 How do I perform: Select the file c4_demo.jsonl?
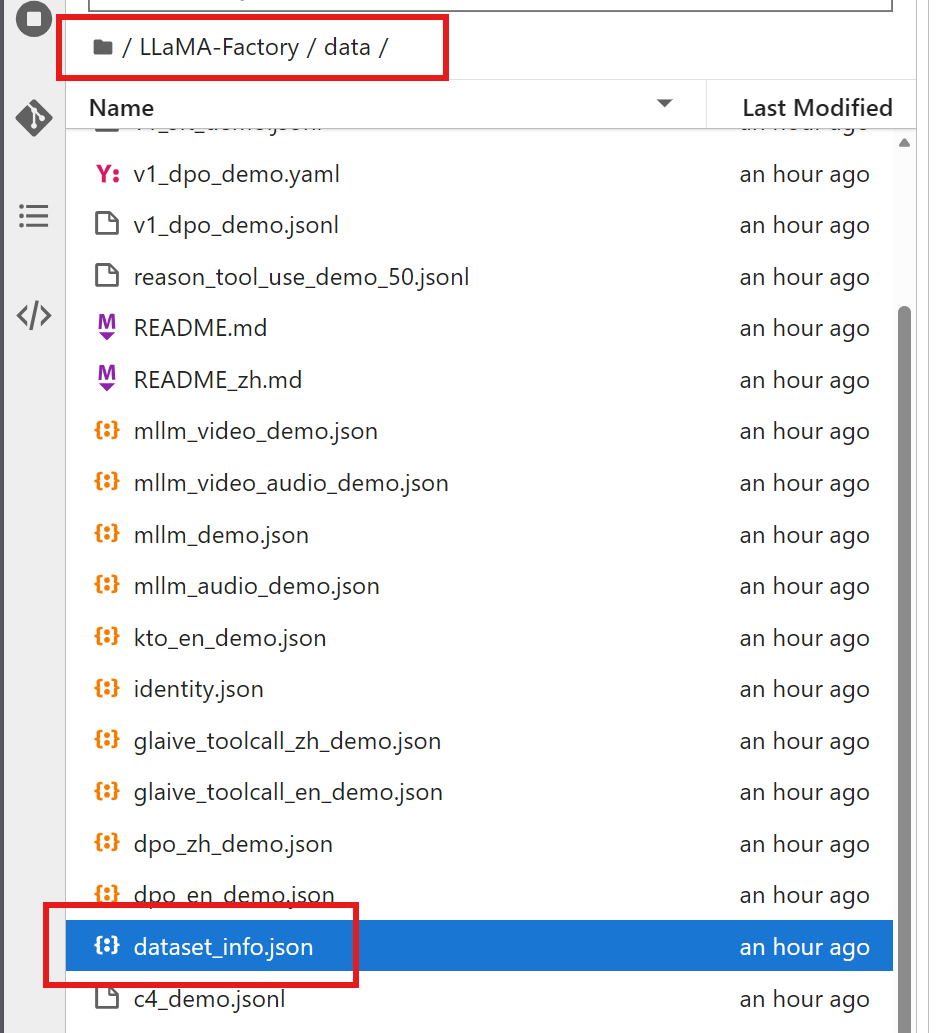(479, 998)
